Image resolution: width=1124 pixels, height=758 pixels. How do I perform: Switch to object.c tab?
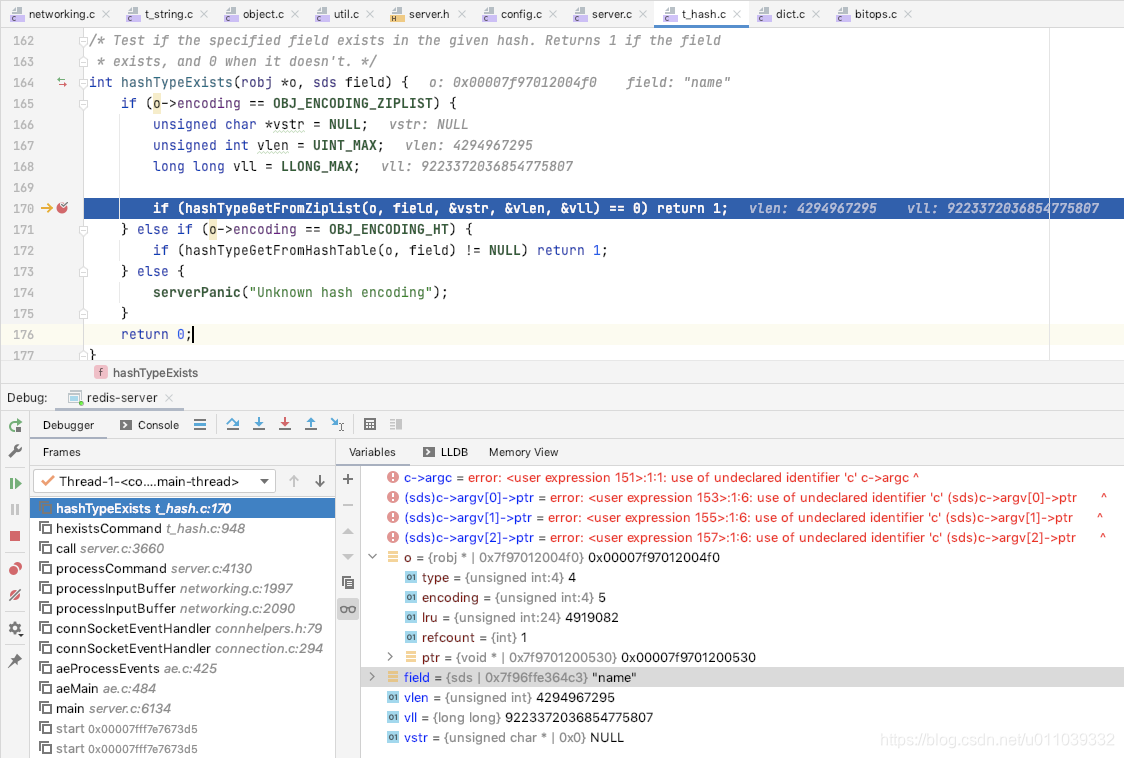(263, 14)
